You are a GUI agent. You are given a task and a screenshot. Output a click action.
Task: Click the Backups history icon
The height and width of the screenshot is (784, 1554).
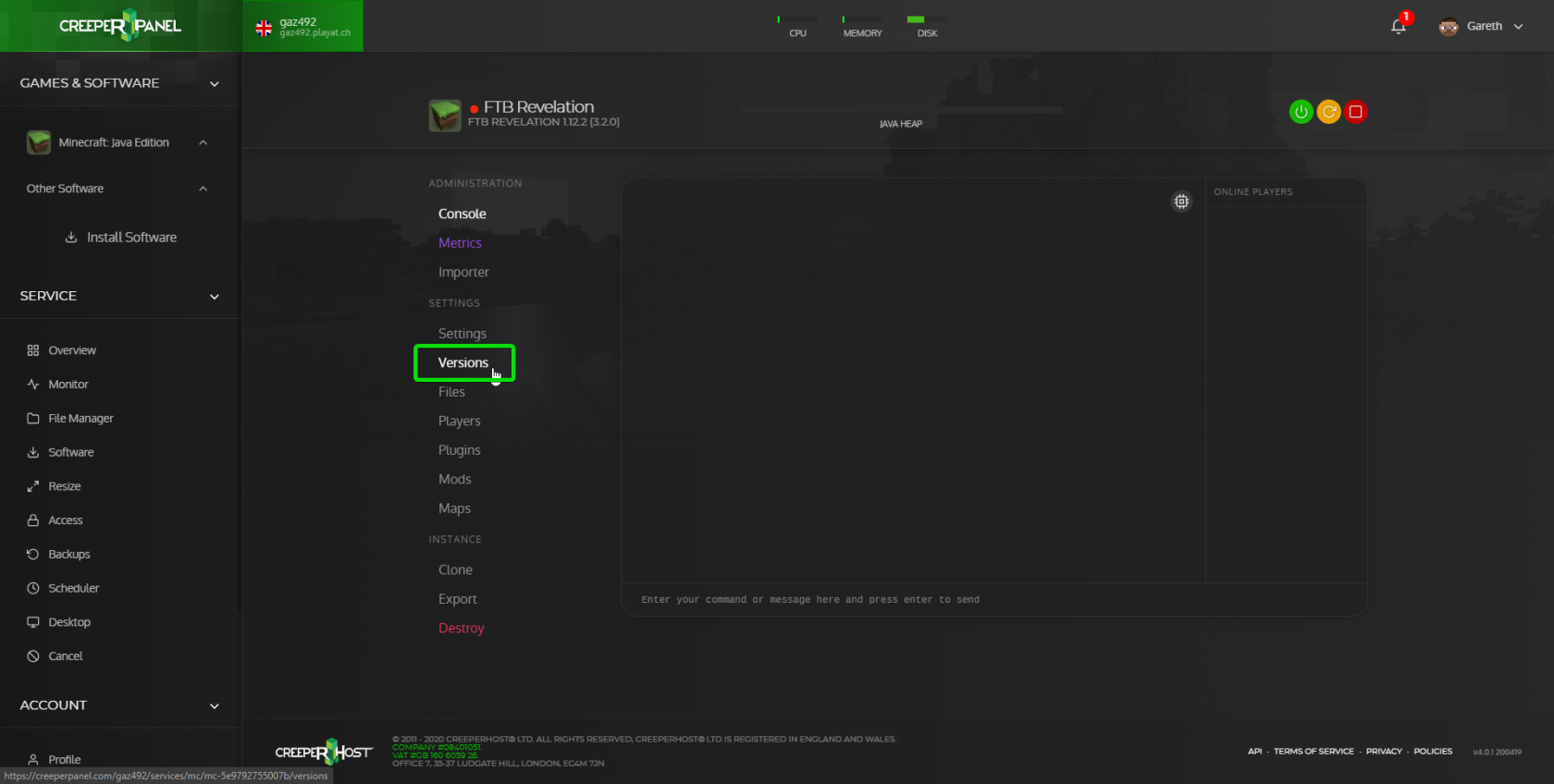click(x=33, y=555)
